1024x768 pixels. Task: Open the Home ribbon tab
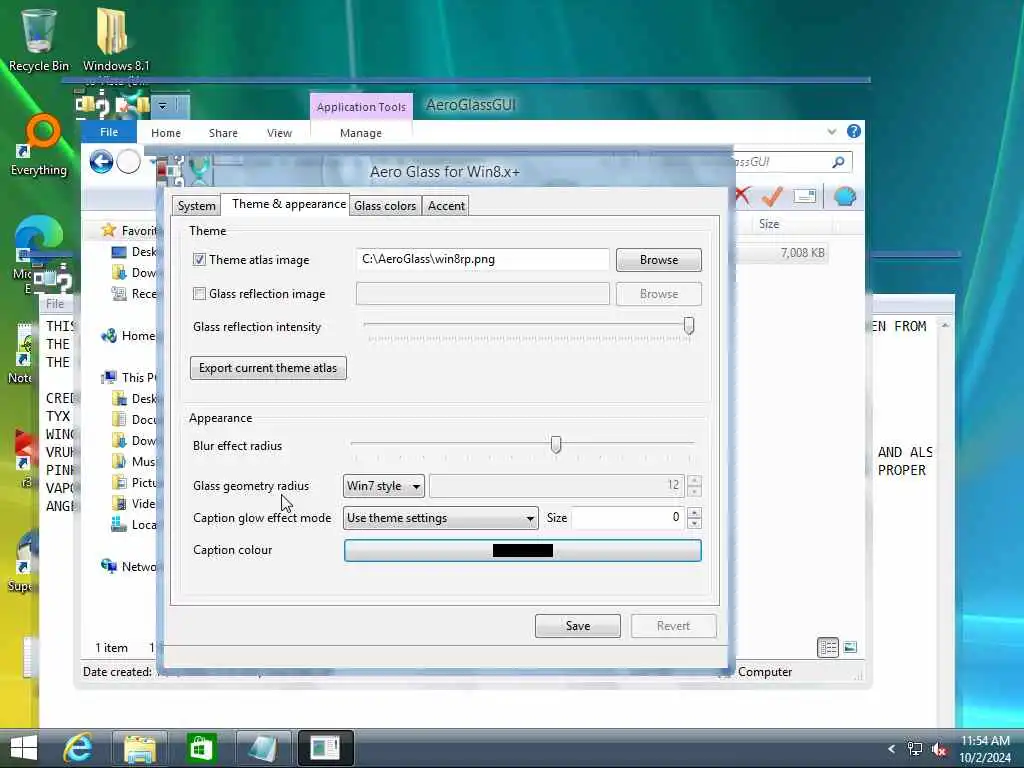click(x=166, y=133)
